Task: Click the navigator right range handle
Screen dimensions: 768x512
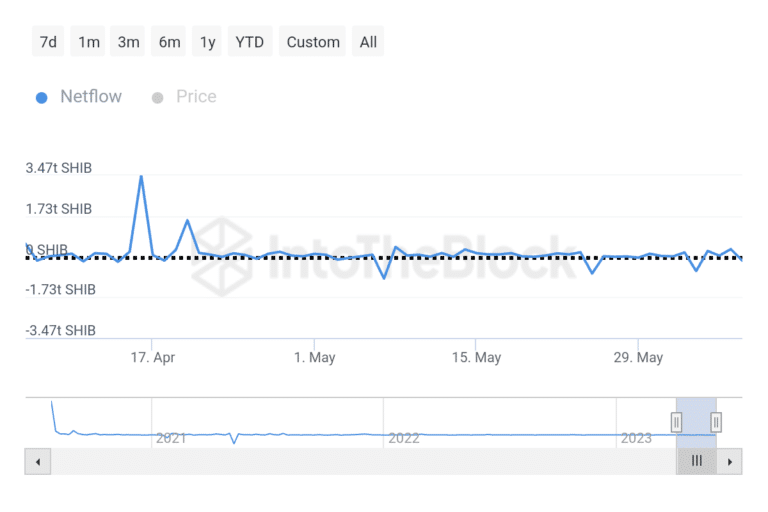Action: pyautogui.click(x=716, y=422)
